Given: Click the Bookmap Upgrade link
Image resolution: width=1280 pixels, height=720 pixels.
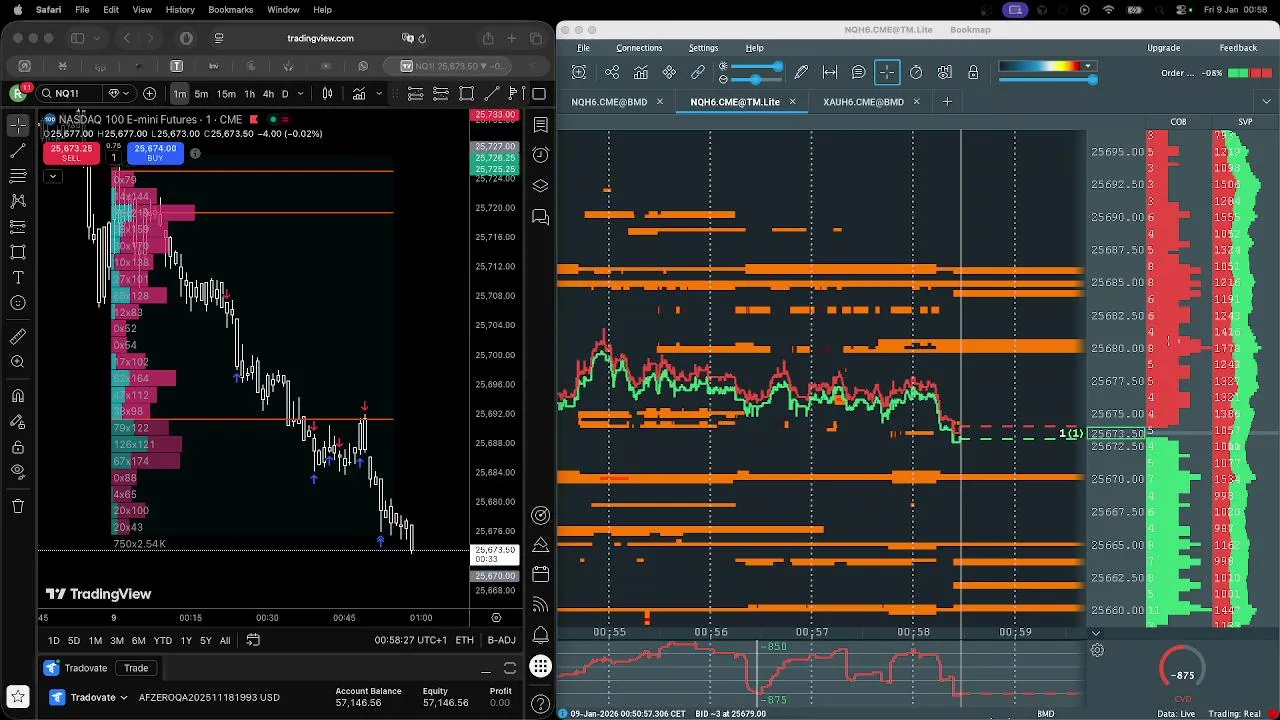Looking at the screenshot, I should pos(1163,48).
